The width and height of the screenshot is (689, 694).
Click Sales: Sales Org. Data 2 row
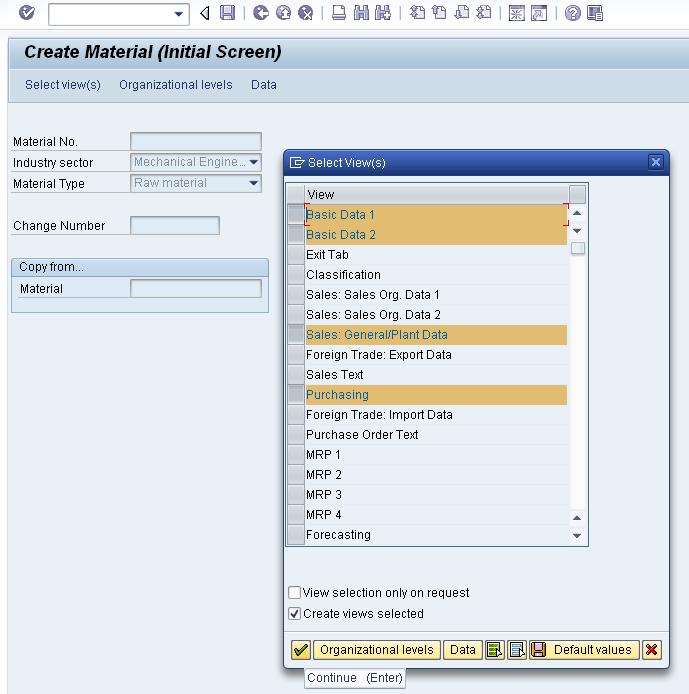pos(436,315)
